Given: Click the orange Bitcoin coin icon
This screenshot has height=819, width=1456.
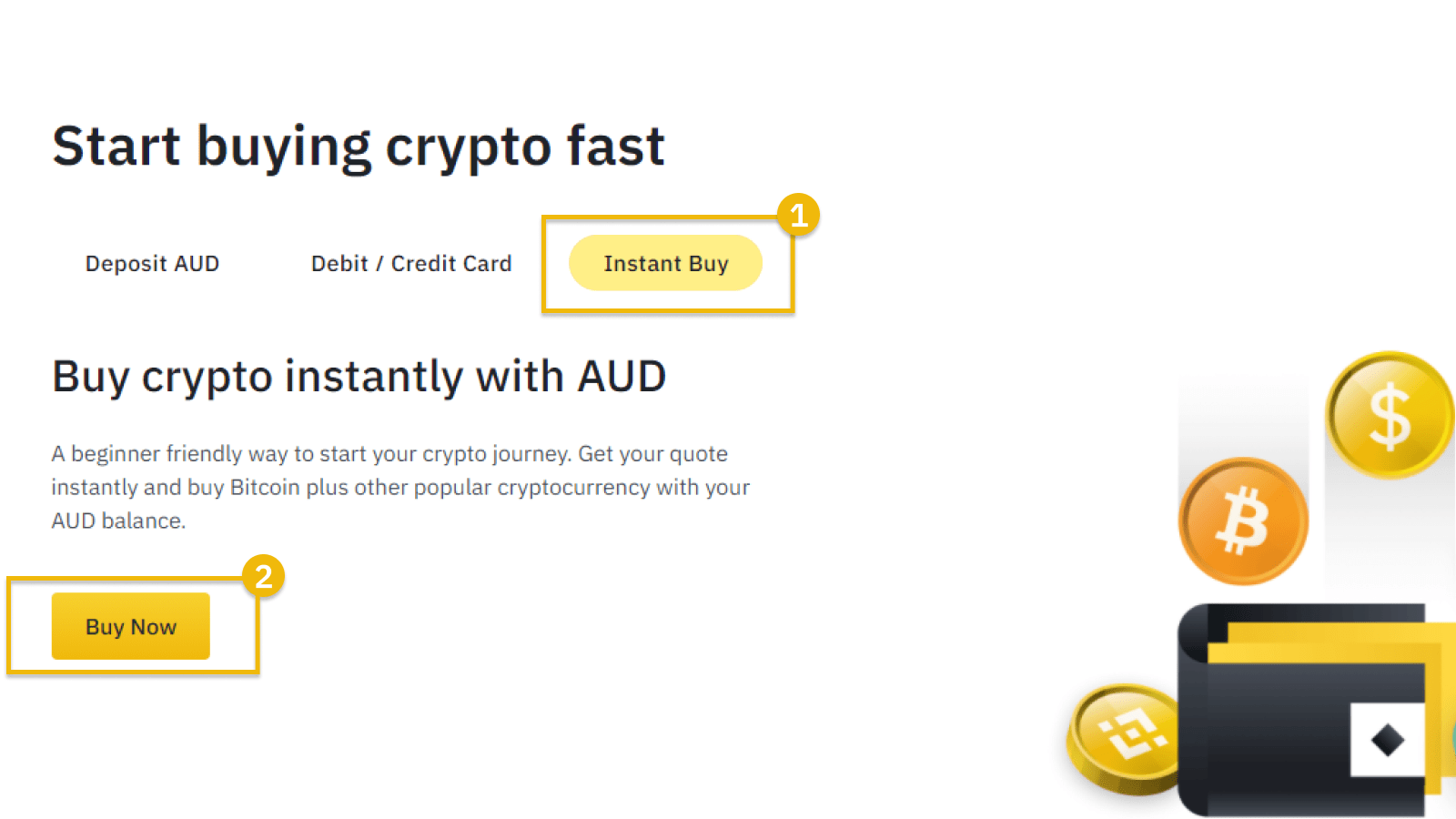Looking at the screenshot, I should pyautogui.click(x=1243, y=521).
